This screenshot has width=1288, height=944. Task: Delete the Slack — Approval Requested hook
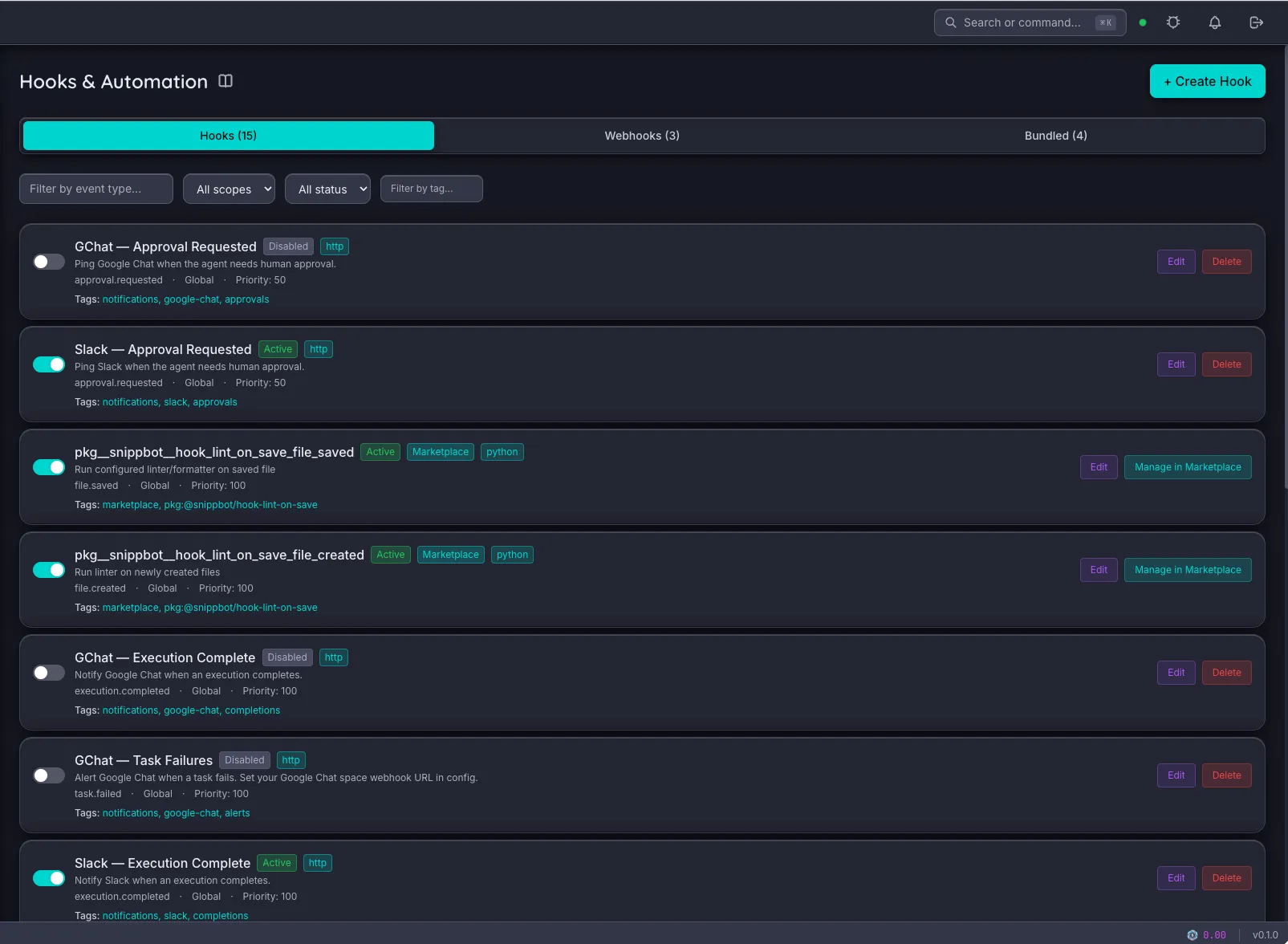[1227, 364]
